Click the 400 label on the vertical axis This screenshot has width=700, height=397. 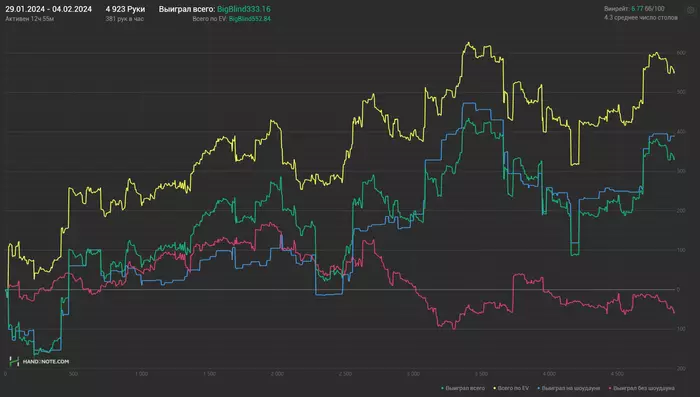click(x=681, y=132)
